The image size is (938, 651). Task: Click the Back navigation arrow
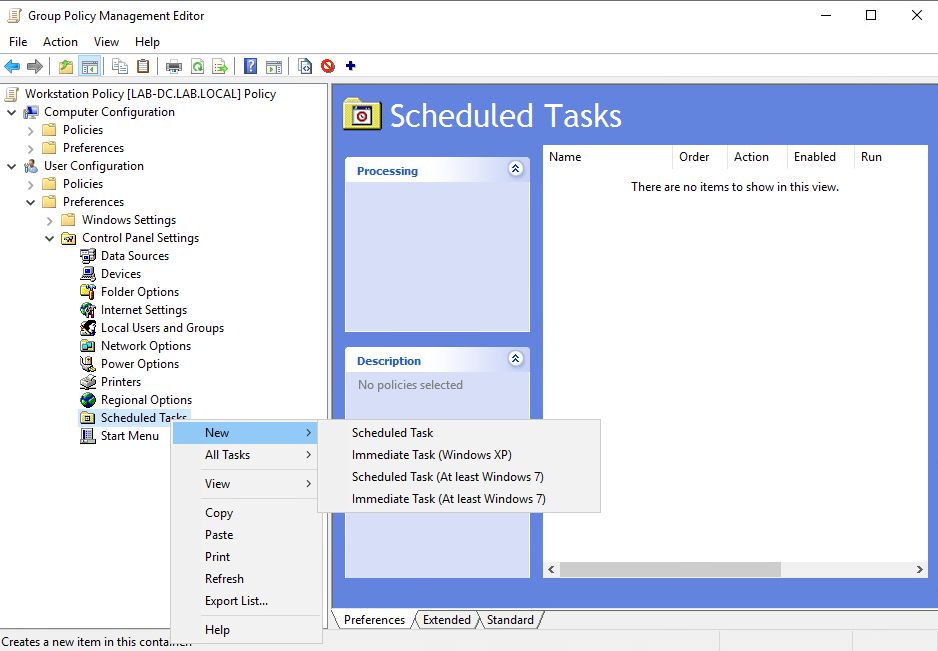pos(12,66)
